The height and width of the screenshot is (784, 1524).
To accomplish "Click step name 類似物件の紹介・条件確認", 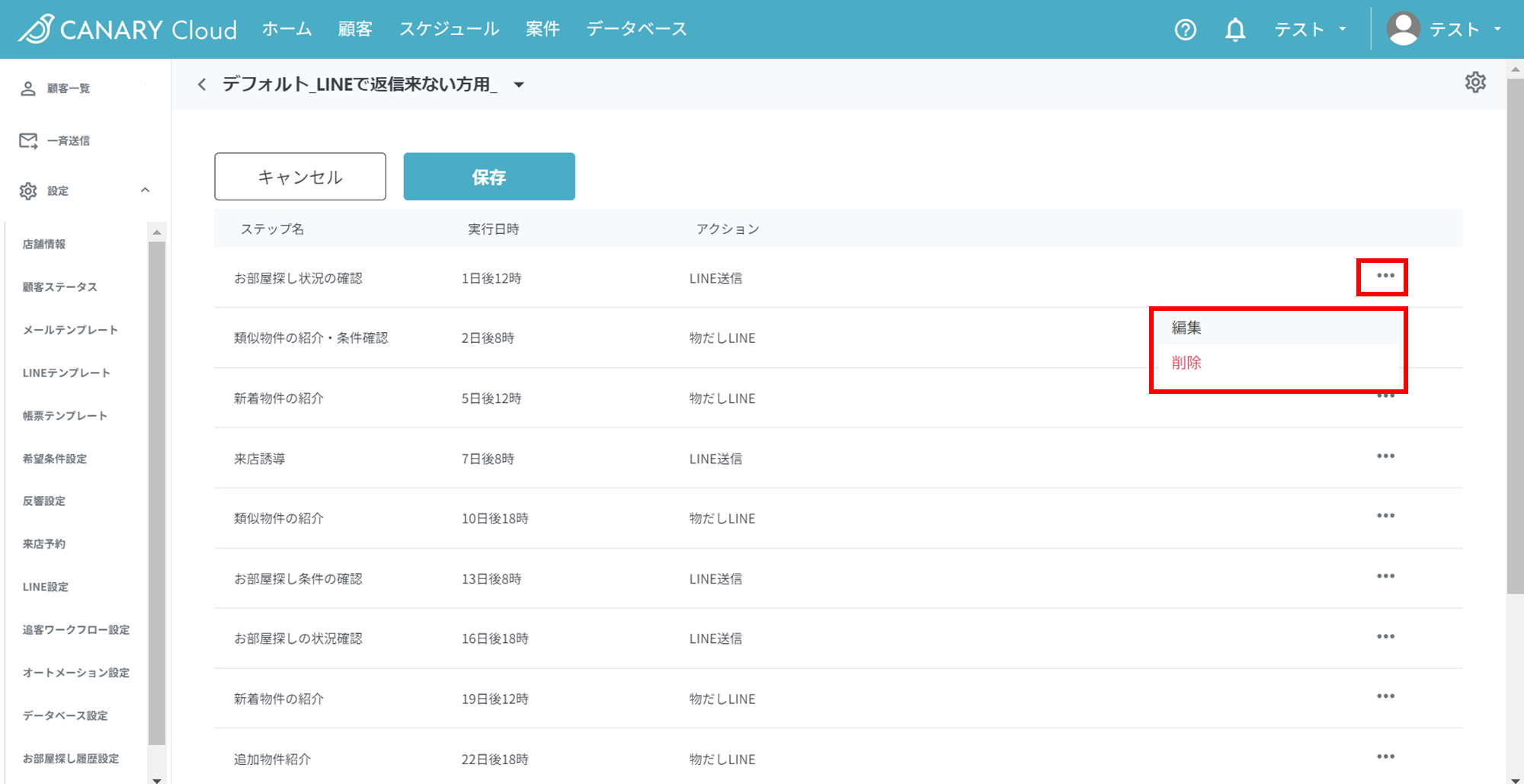I will pos(311,338).
